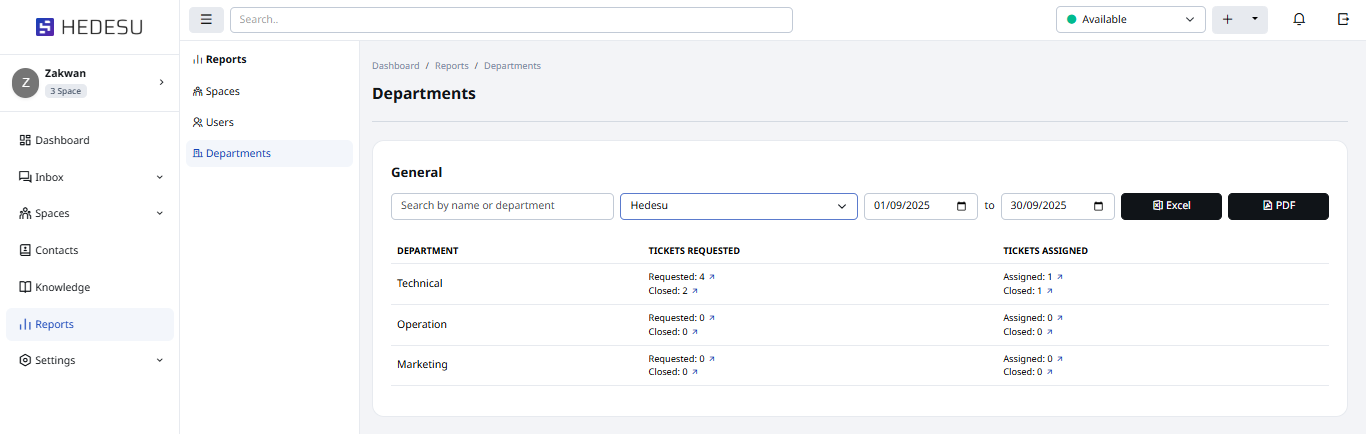
Task: Click the logout icon in top bar
Action: point(1343,20)
